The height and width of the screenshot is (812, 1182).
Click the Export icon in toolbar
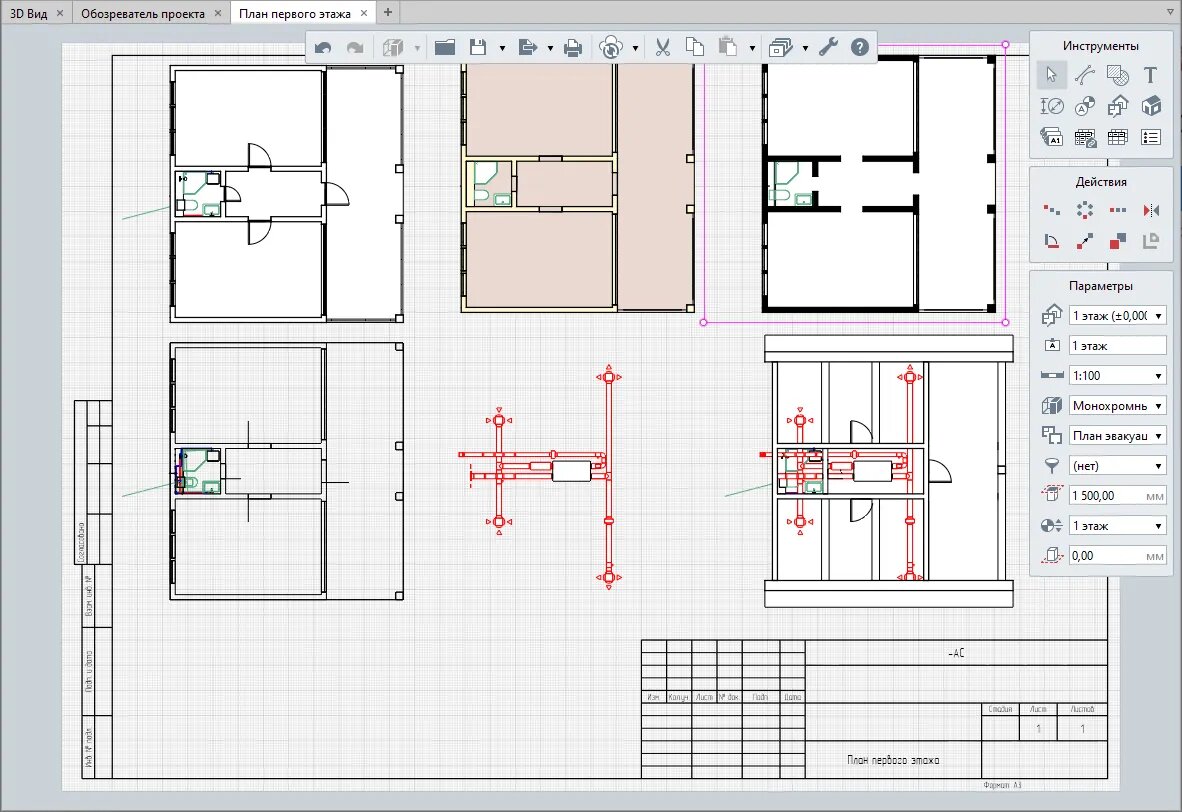[528, 47]
